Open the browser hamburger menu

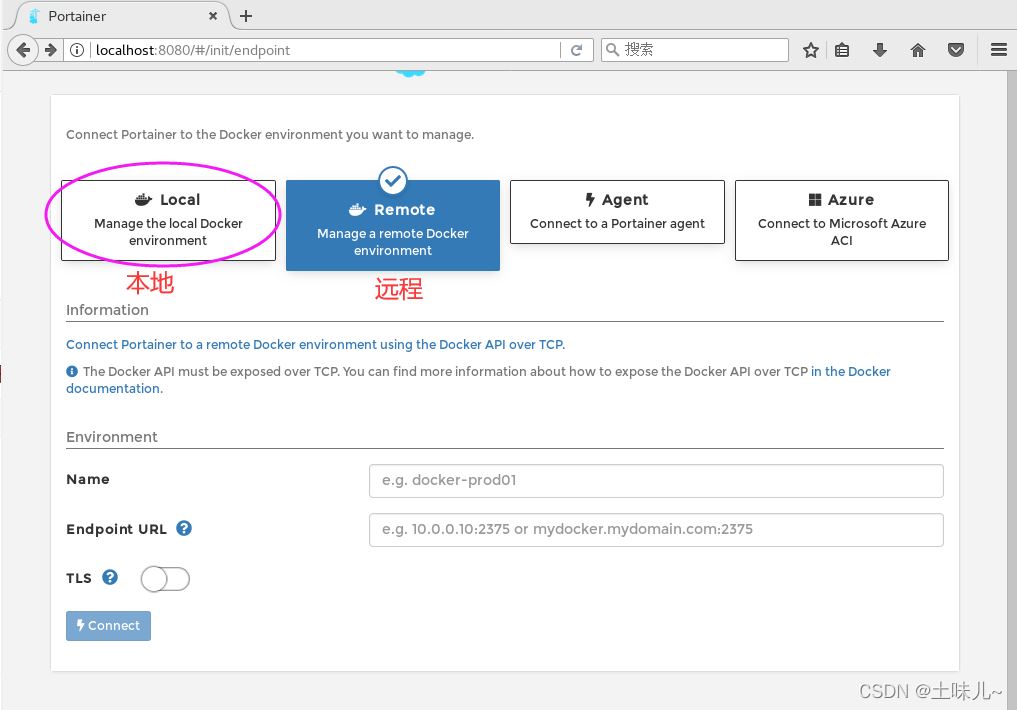click(x=999, y=50)
